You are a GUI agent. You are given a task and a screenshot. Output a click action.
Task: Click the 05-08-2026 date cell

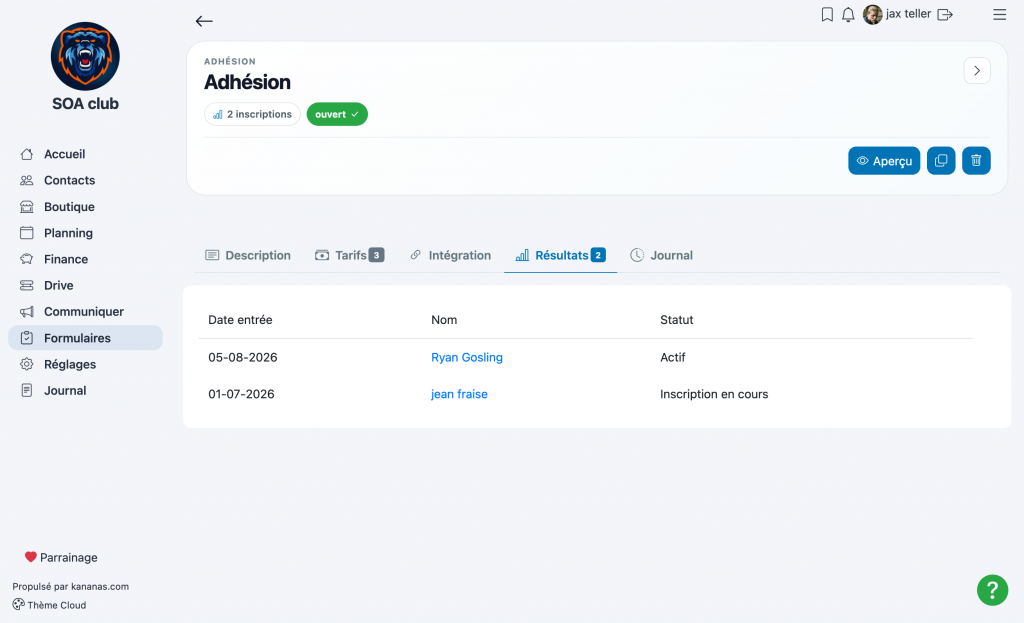pyautogui.click(x=243, y=357)
